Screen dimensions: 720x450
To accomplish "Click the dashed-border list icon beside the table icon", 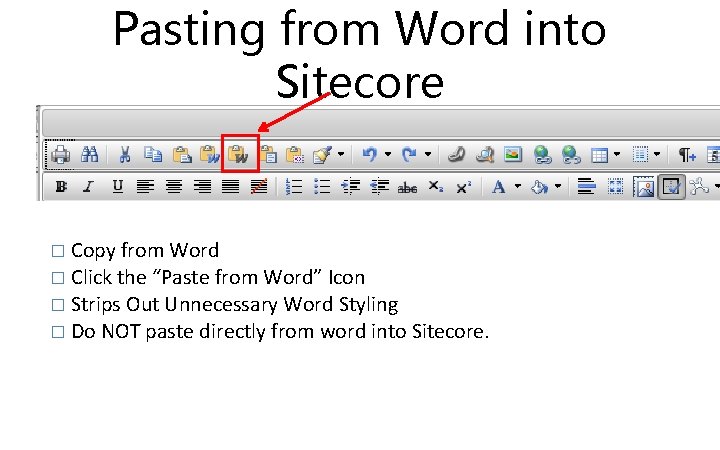I will click(x=640, y=155).
